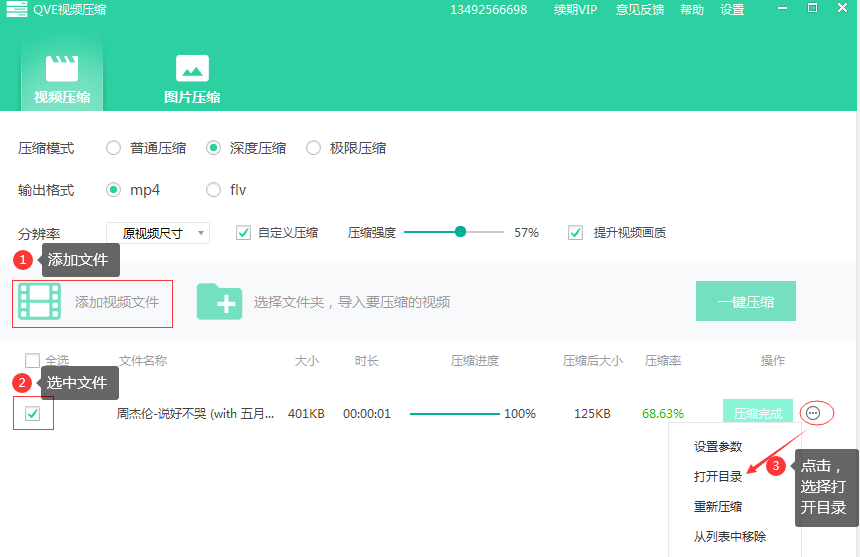
Task: Click the 100% compression progress bar
Action: [x=455, y=414]
